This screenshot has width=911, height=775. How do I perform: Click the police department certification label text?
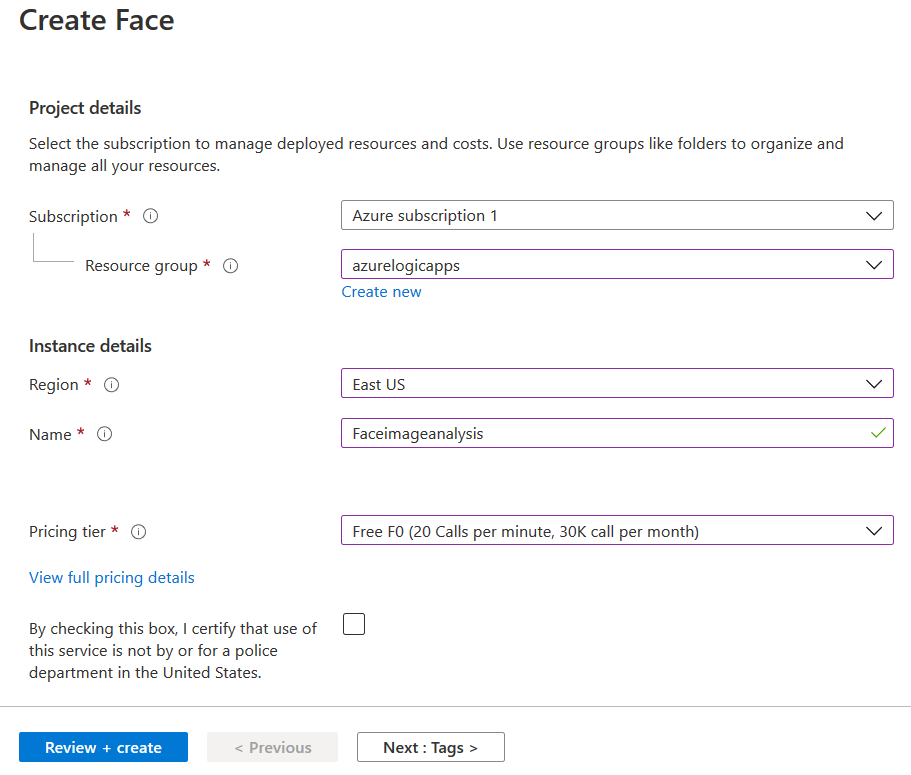[173, 651]
